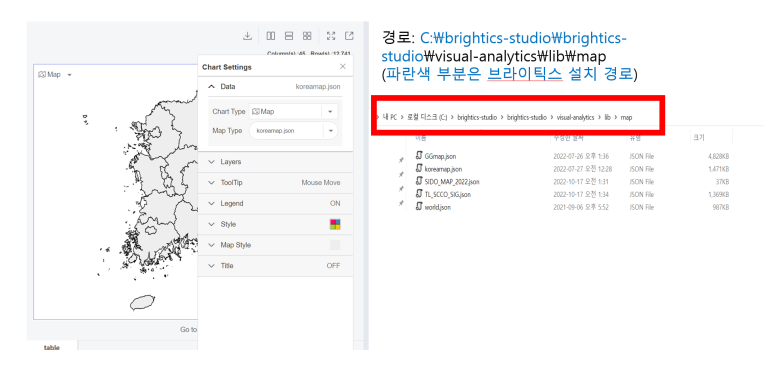This screenshot has width=773, height=369.
Task: Click the Mouse Move ToolTip value
Action: (x=321, y=183)
